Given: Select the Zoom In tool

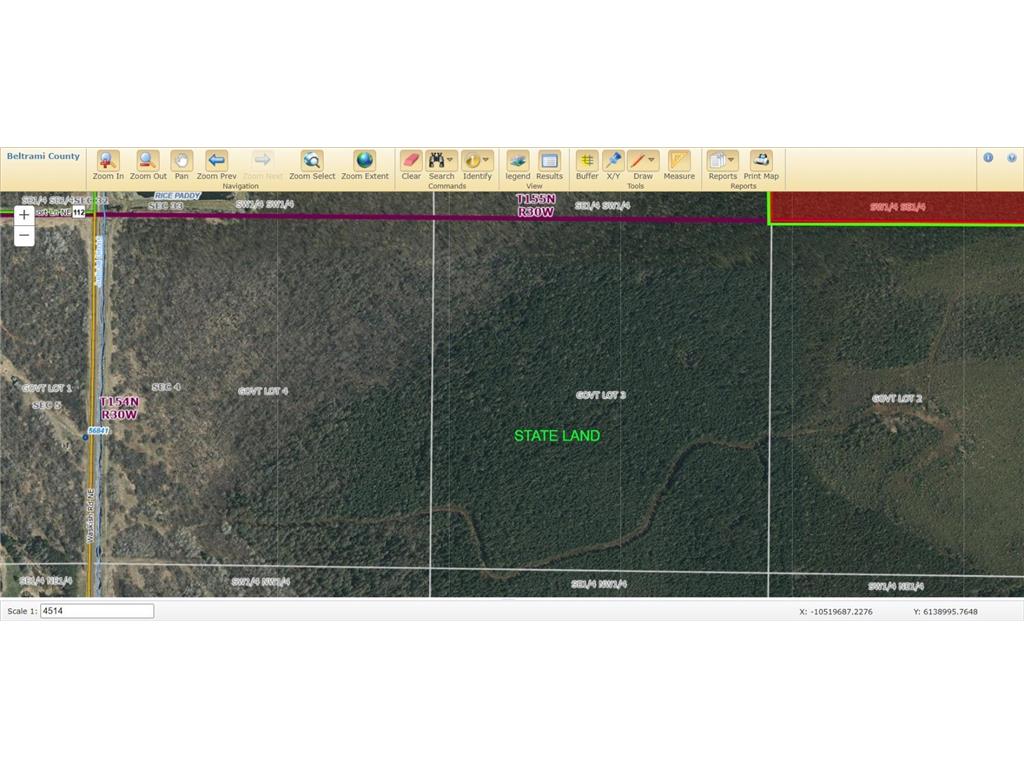Looking at the screenshot, I should click(108, 161).
